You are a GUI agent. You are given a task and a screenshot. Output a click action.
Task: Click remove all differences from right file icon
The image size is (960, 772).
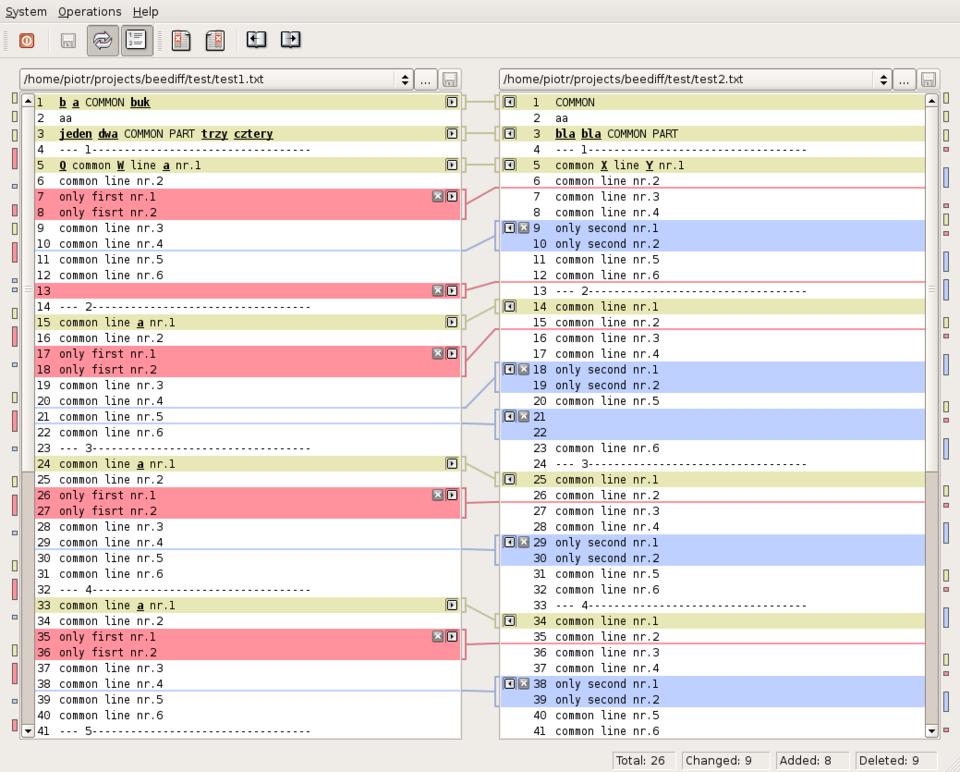pyautogui.click(x=215, y=40)
